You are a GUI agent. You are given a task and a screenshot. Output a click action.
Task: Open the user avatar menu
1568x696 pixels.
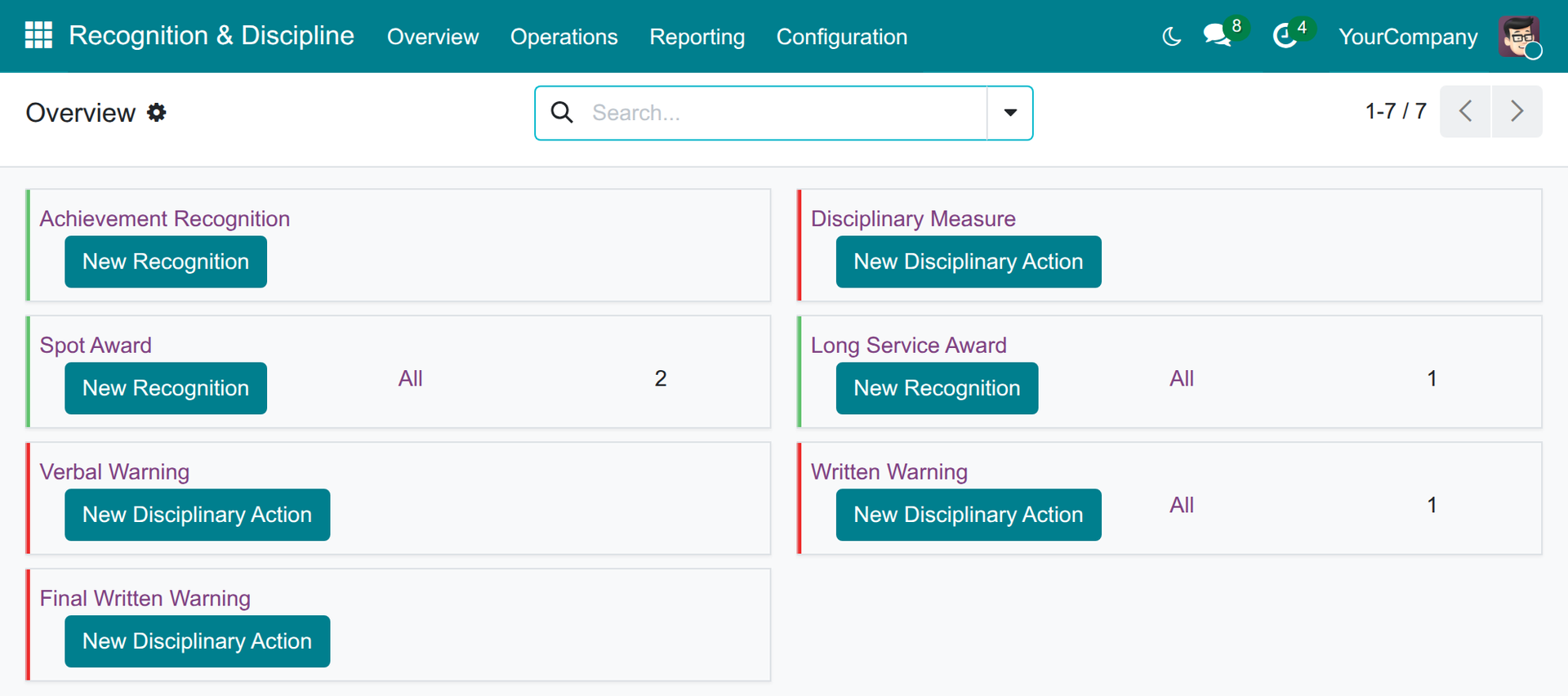[1520, 37]
